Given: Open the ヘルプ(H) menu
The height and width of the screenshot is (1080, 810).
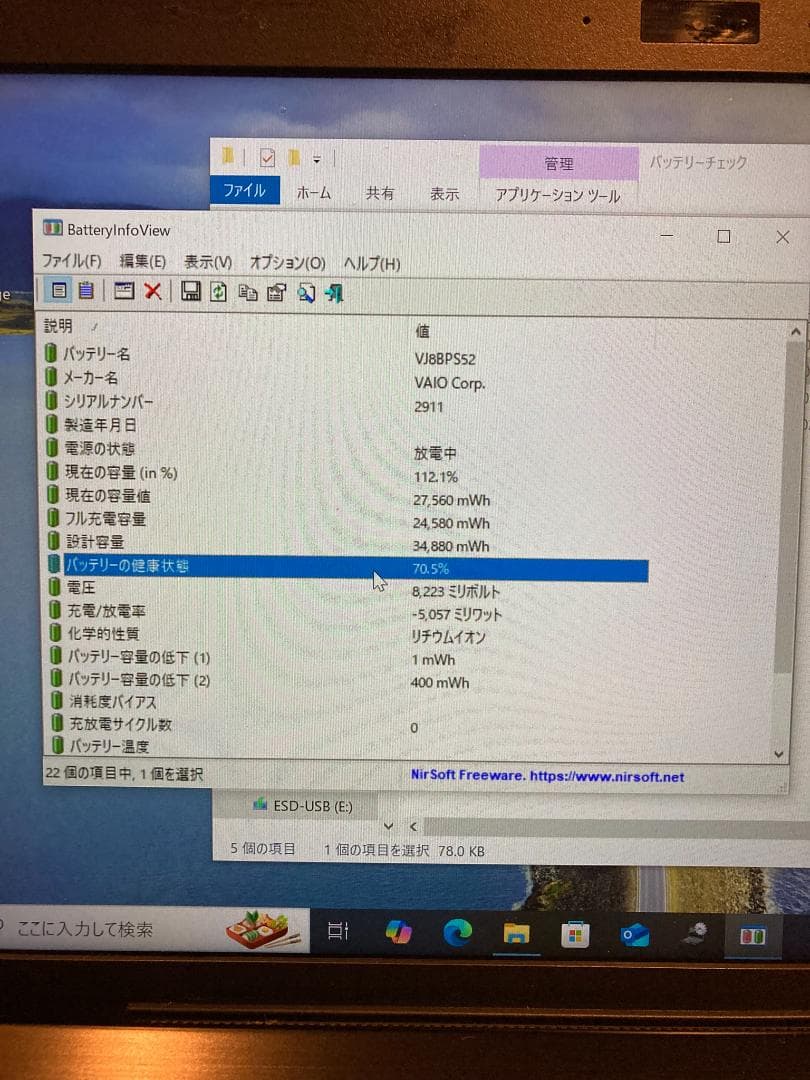Looking at the screenshot, I should [x=371, y=264].
